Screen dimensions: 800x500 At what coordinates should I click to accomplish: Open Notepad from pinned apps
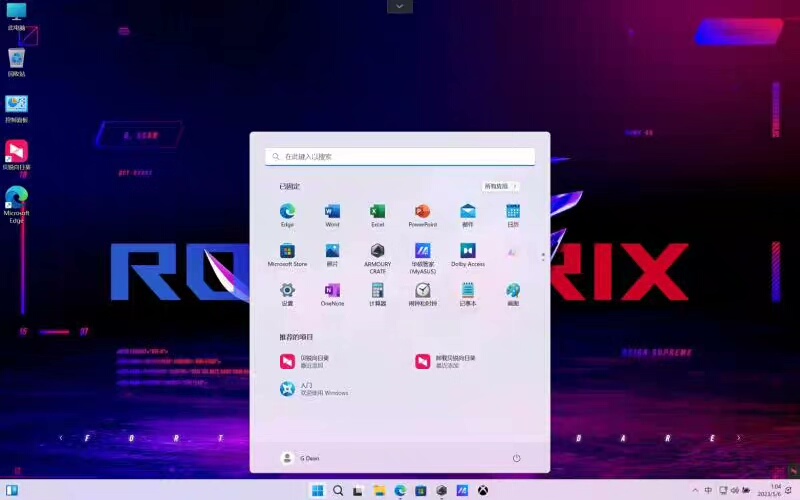(468, 294)
